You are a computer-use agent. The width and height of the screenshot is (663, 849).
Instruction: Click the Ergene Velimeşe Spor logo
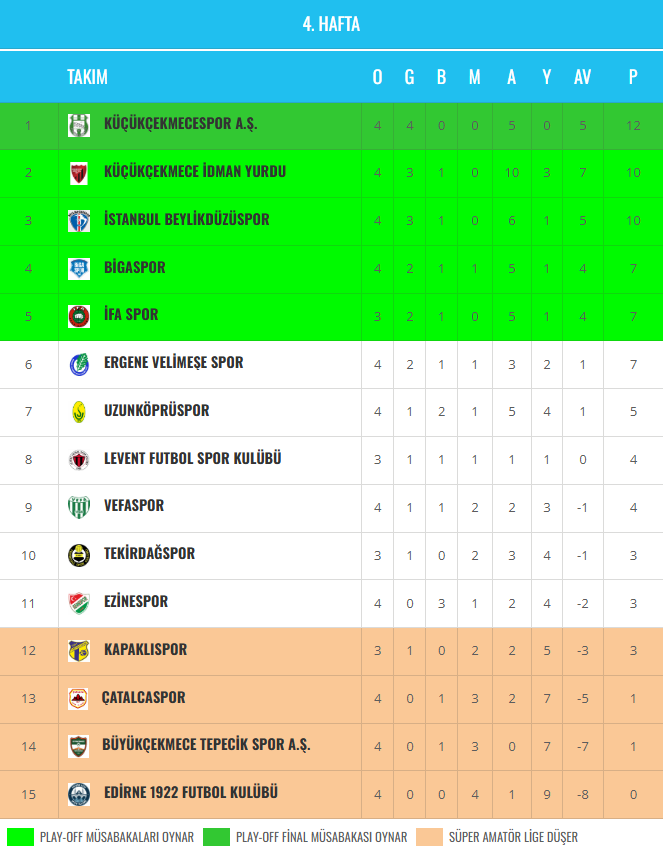click(79, 364)
